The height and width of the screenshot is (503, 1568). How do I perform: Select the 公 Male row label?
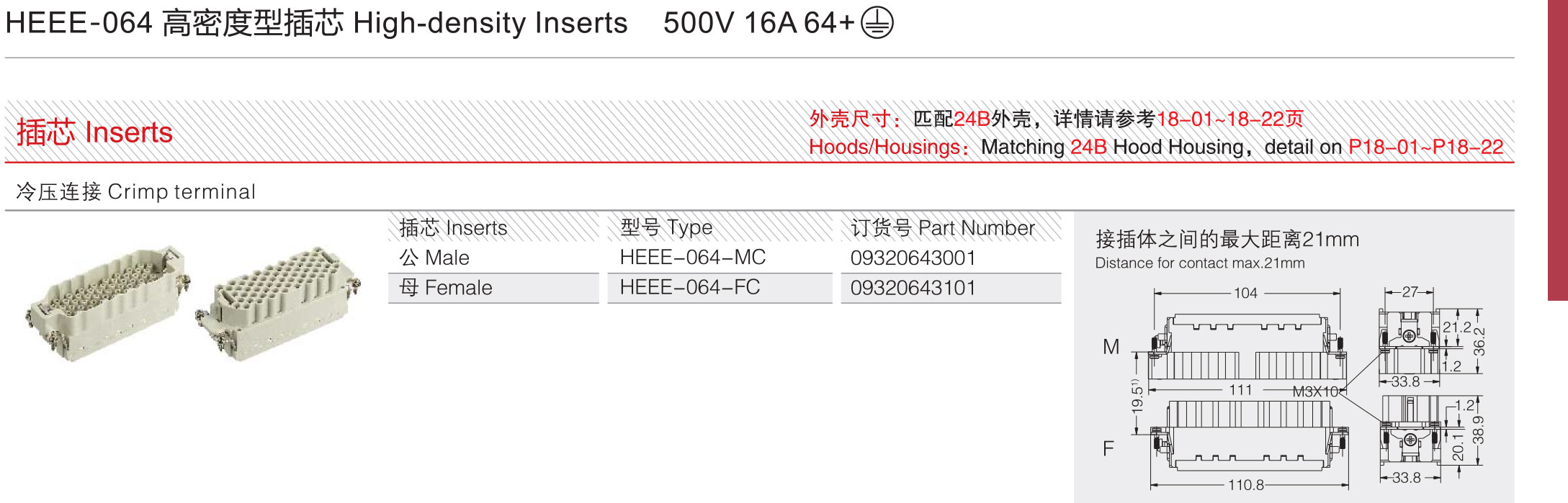434,258
